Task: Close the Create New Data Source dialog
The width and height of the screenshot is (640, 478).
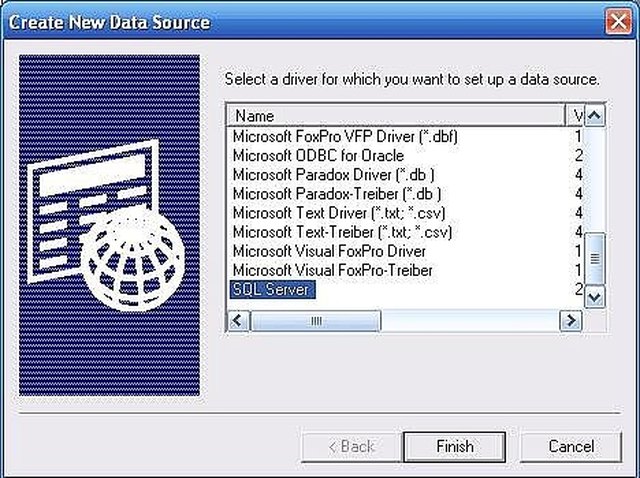Action: click(618, 21)
